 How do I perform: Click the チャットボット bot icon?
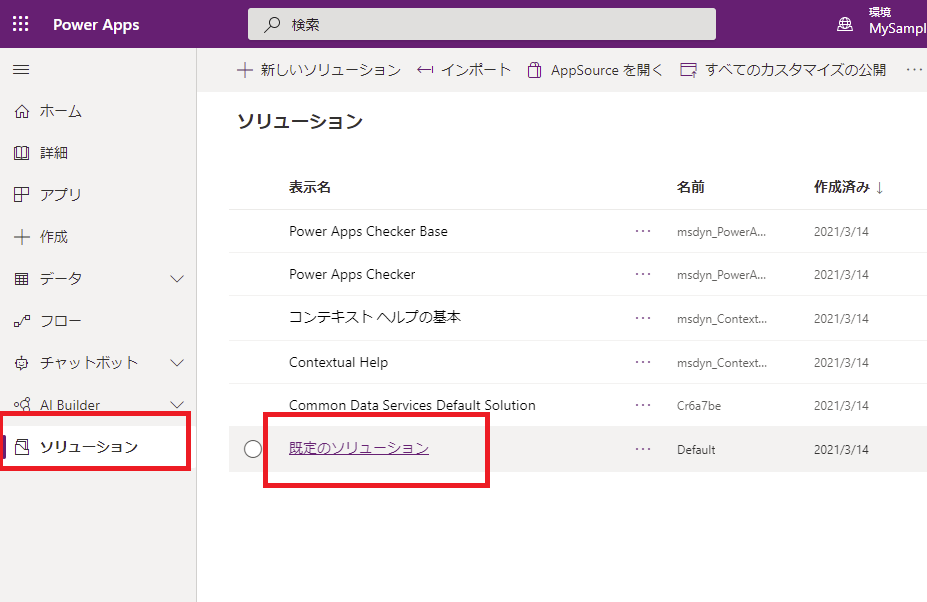tap(21, 363)
